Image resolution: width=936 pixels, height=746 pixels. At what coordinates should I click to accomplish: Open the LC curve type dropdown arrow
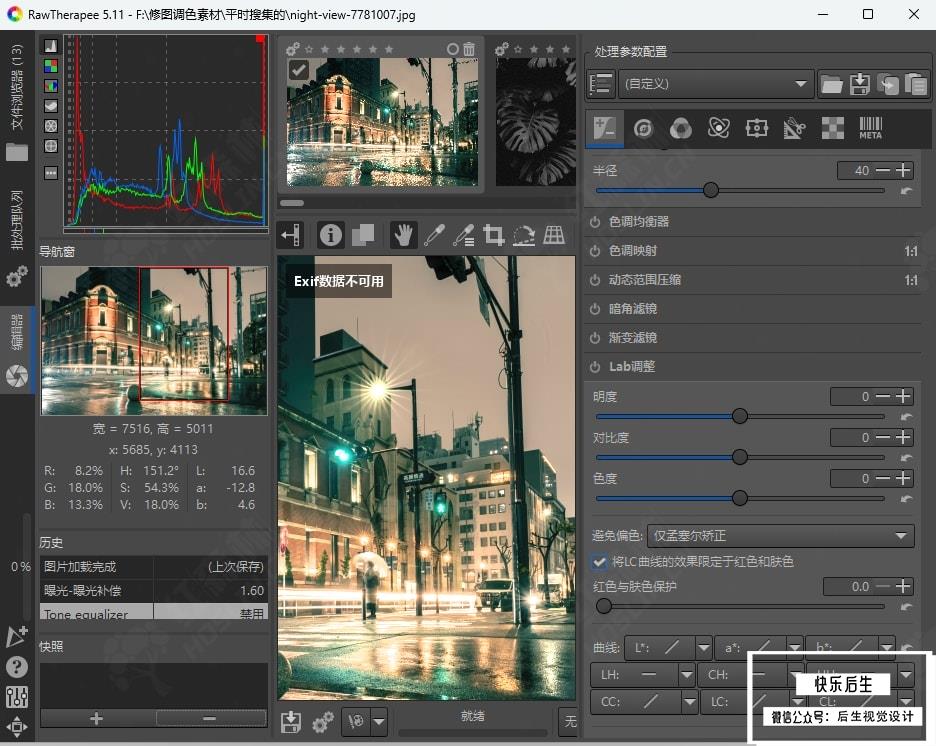tap(797, 701)
